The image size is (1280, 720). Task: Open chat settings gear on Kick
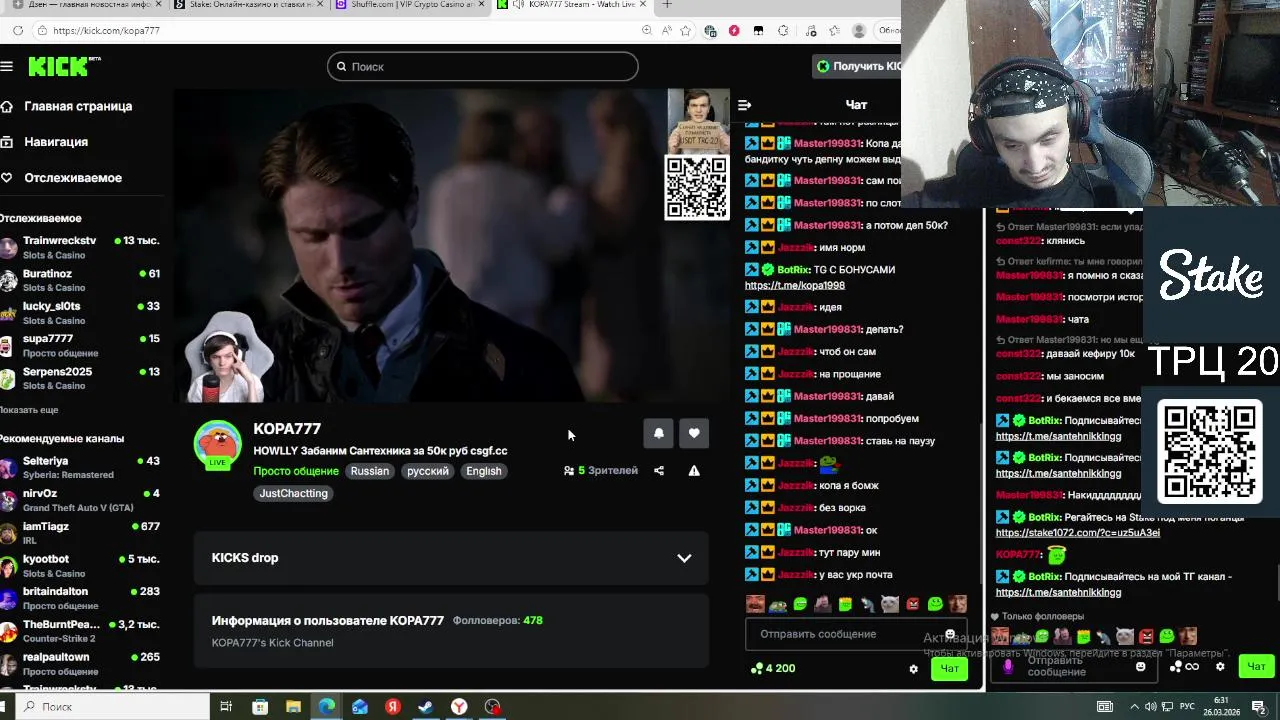click(913, 669)
